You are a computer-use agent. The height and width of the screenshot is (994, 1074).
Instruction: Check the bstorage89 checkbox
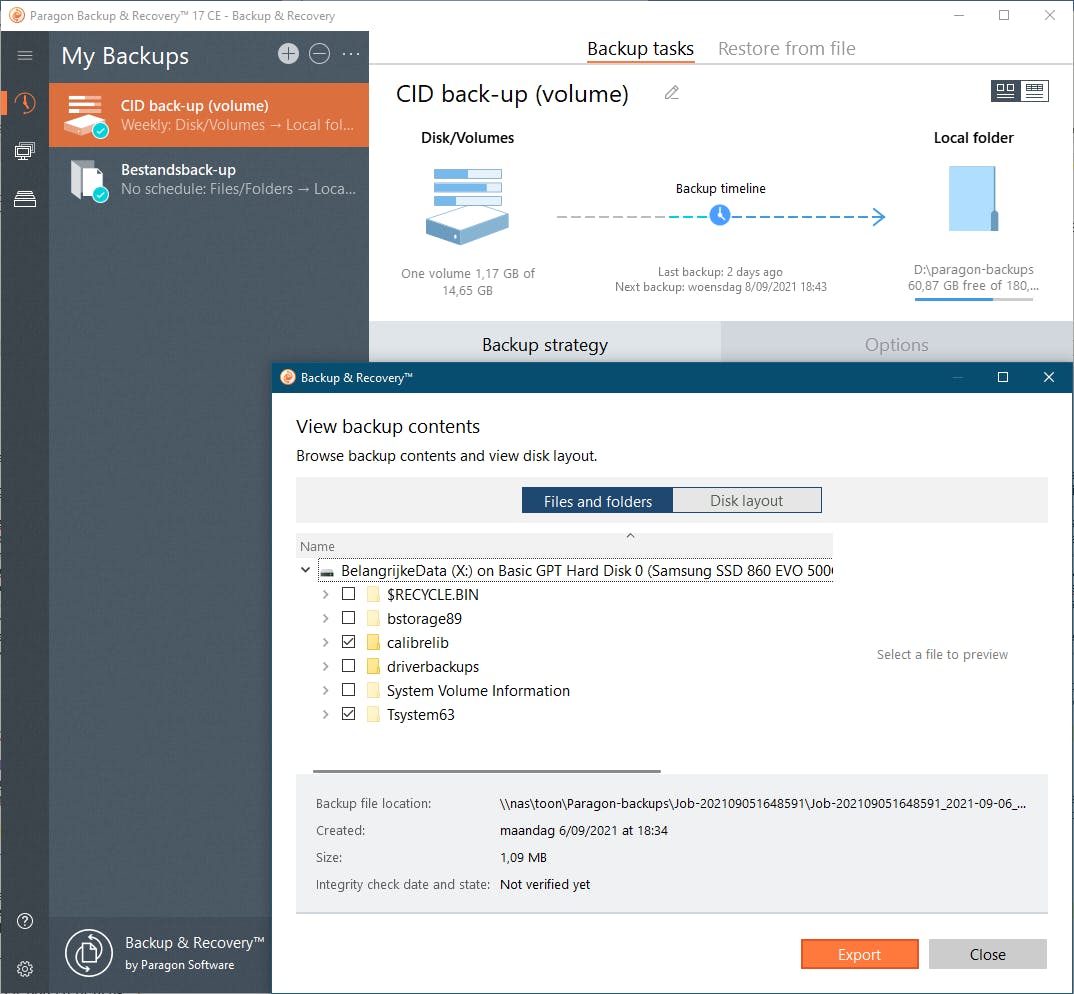coord(349,618)
